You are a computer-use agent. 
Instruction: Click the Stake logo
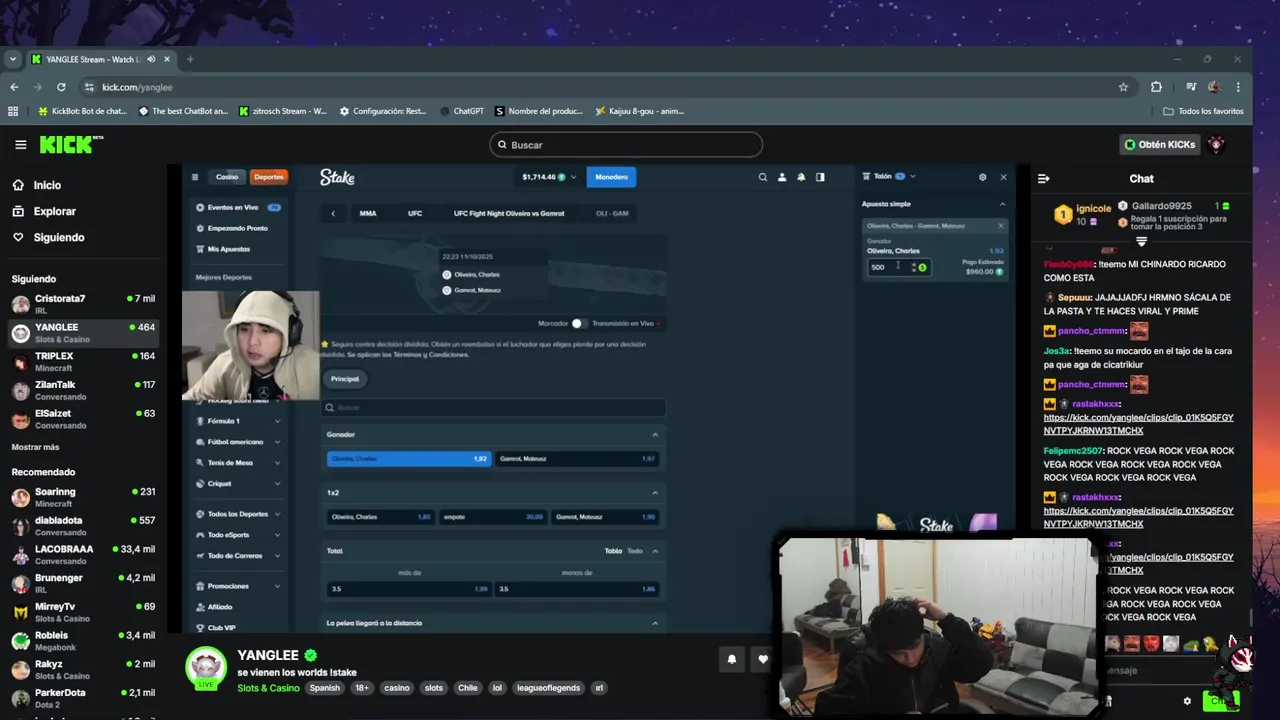pyautogui.click(x=337, y=177)
